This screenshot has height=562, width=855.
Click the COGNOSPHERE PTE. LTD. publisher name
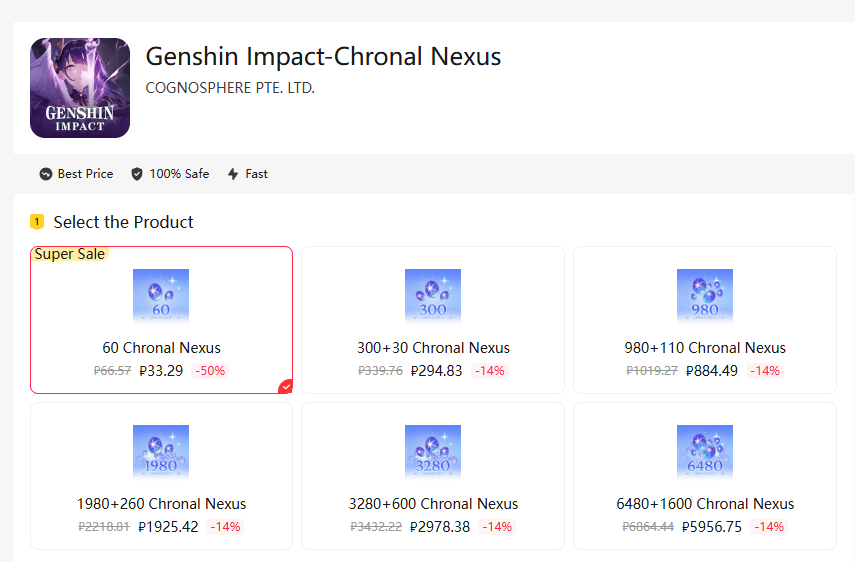click(x=230, y=88)
